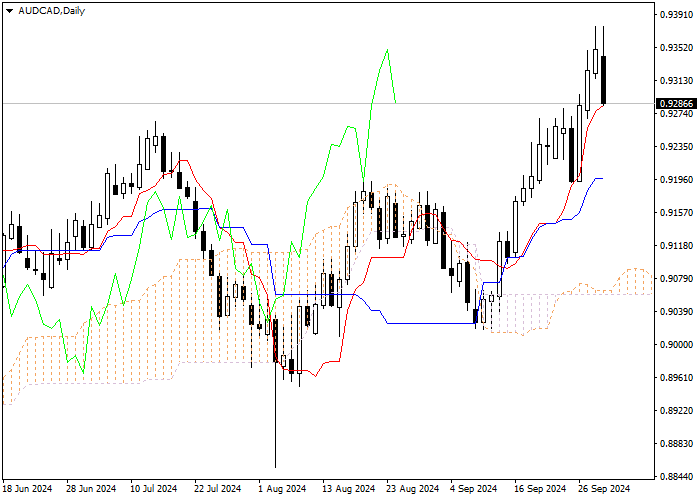This screenshot has height=500, width=700.
Task: Click the 0.88830 price scale label
Action: pyautogui.click(x=677, y=444)
